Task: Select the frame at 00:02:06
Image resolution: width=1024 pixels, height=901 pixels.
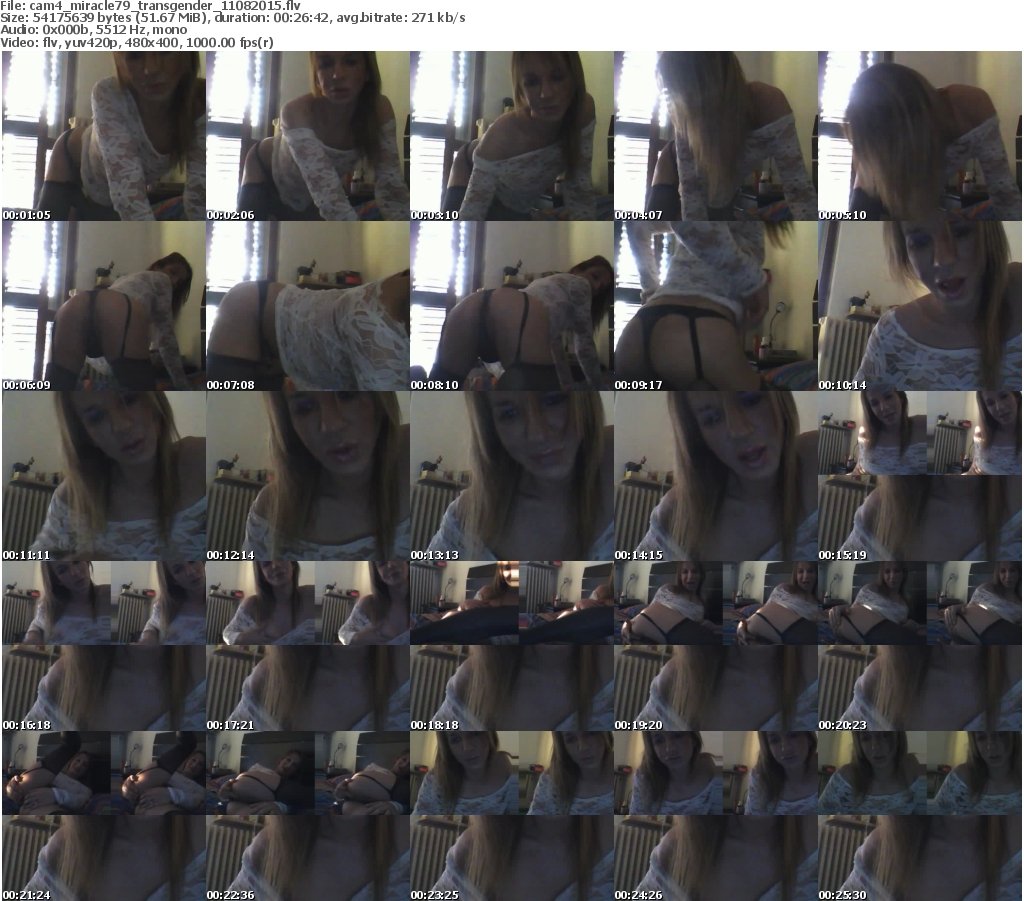Action: point(308,136)
